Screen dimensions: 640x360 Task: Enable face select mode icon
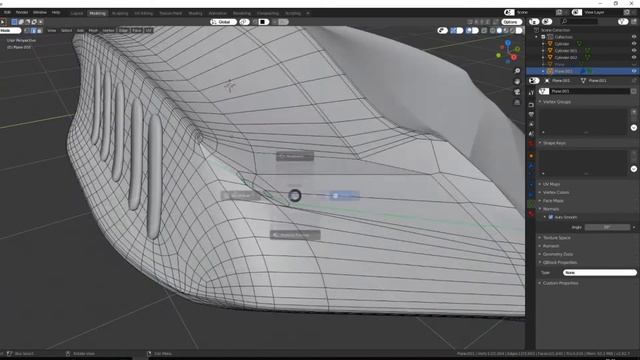tap(39, 31)
